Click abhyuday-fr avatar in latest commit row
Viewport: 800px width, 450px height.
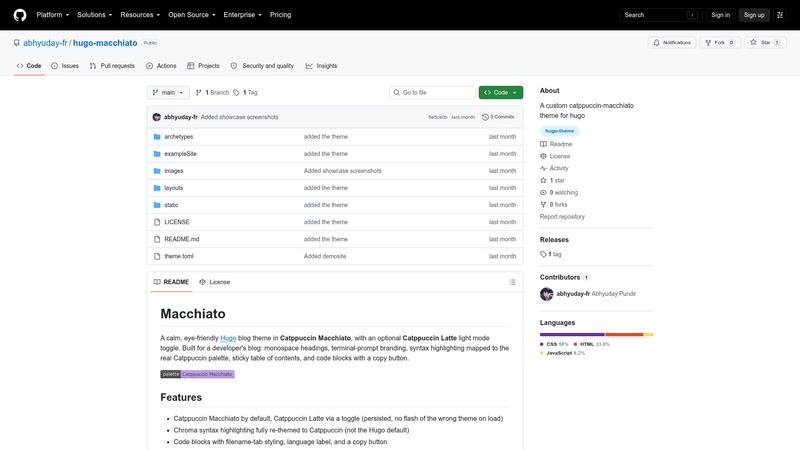point(157,117)
